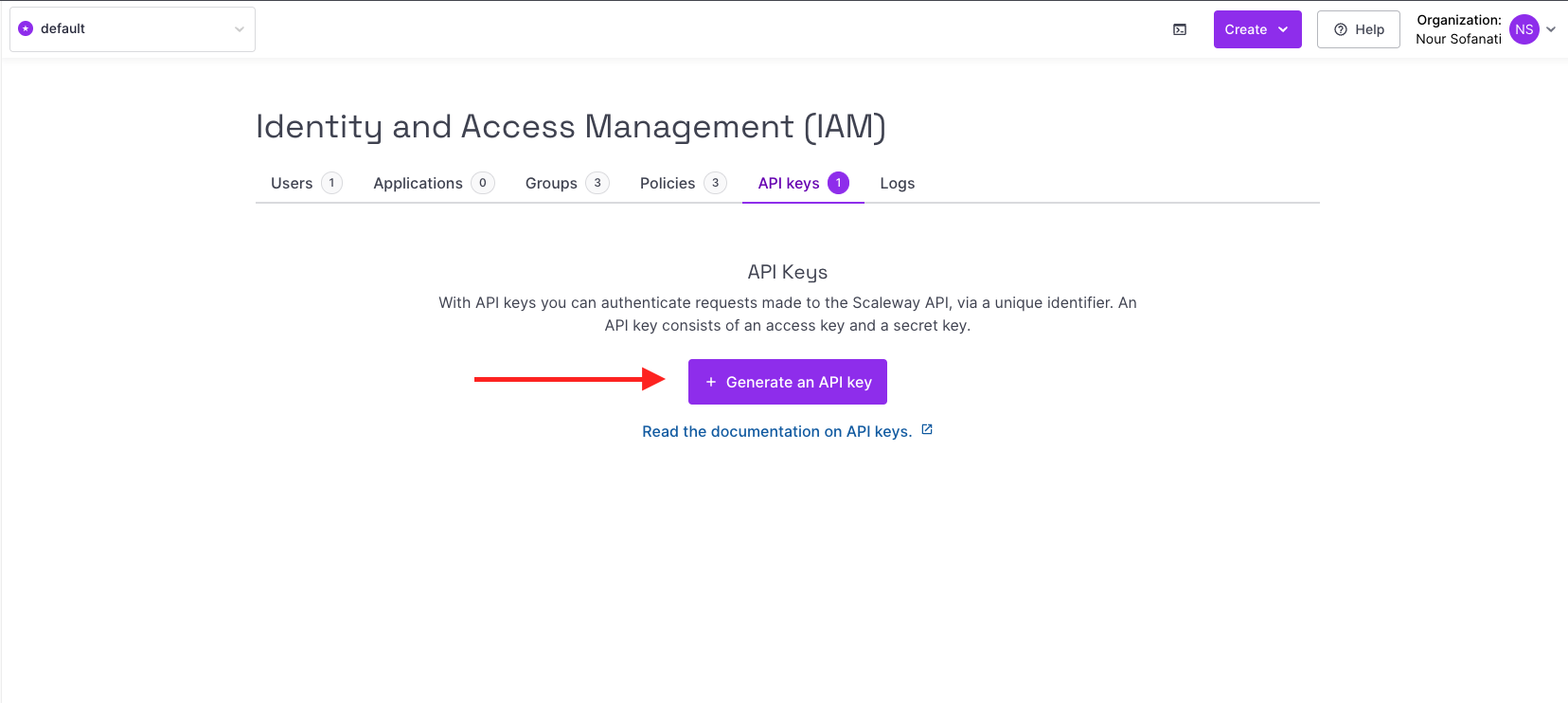
Task: Click the external link icon beside documentation text
Action: 926,429
